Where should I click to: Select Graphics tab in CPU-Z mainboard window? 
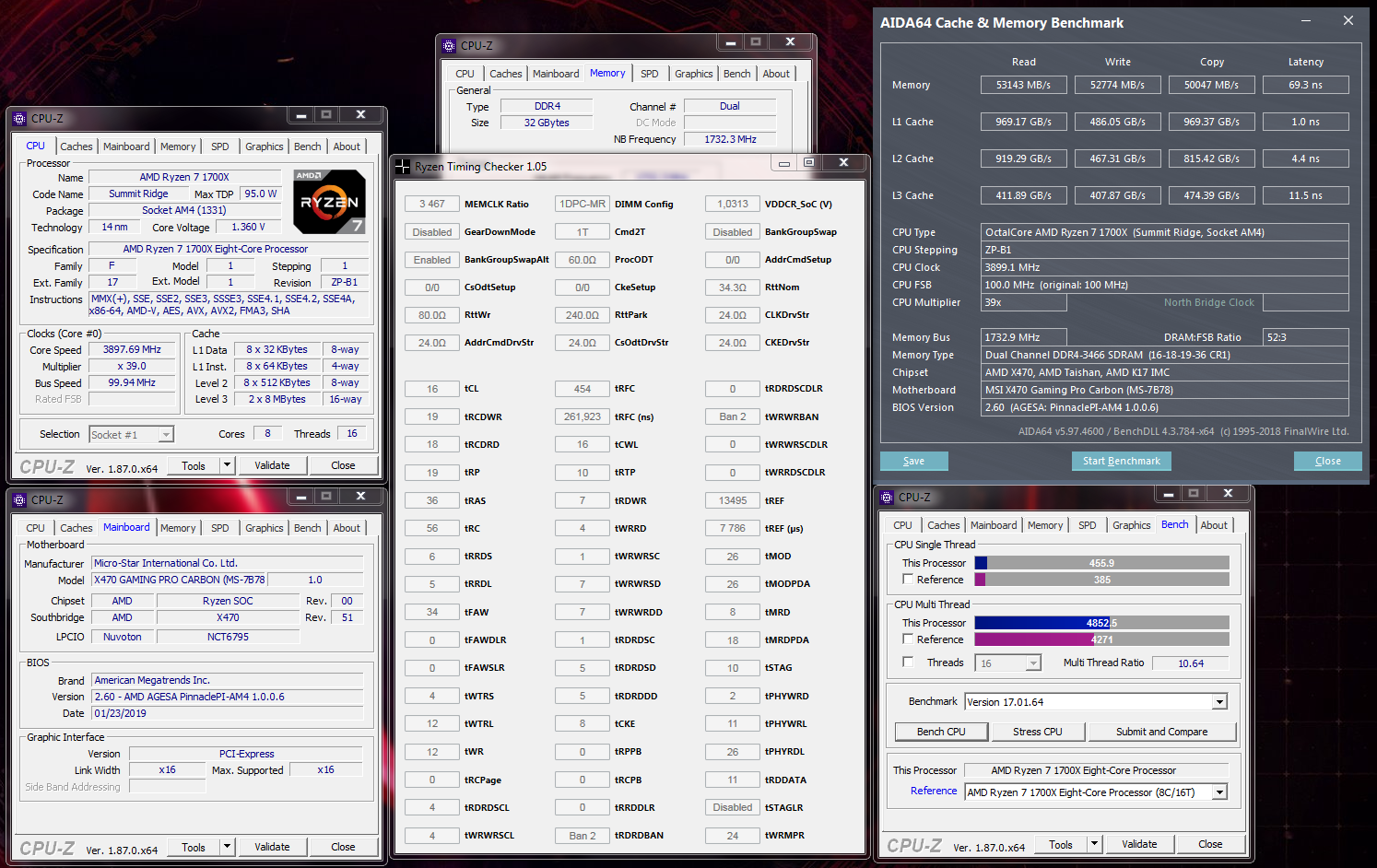tap(265, 528)
